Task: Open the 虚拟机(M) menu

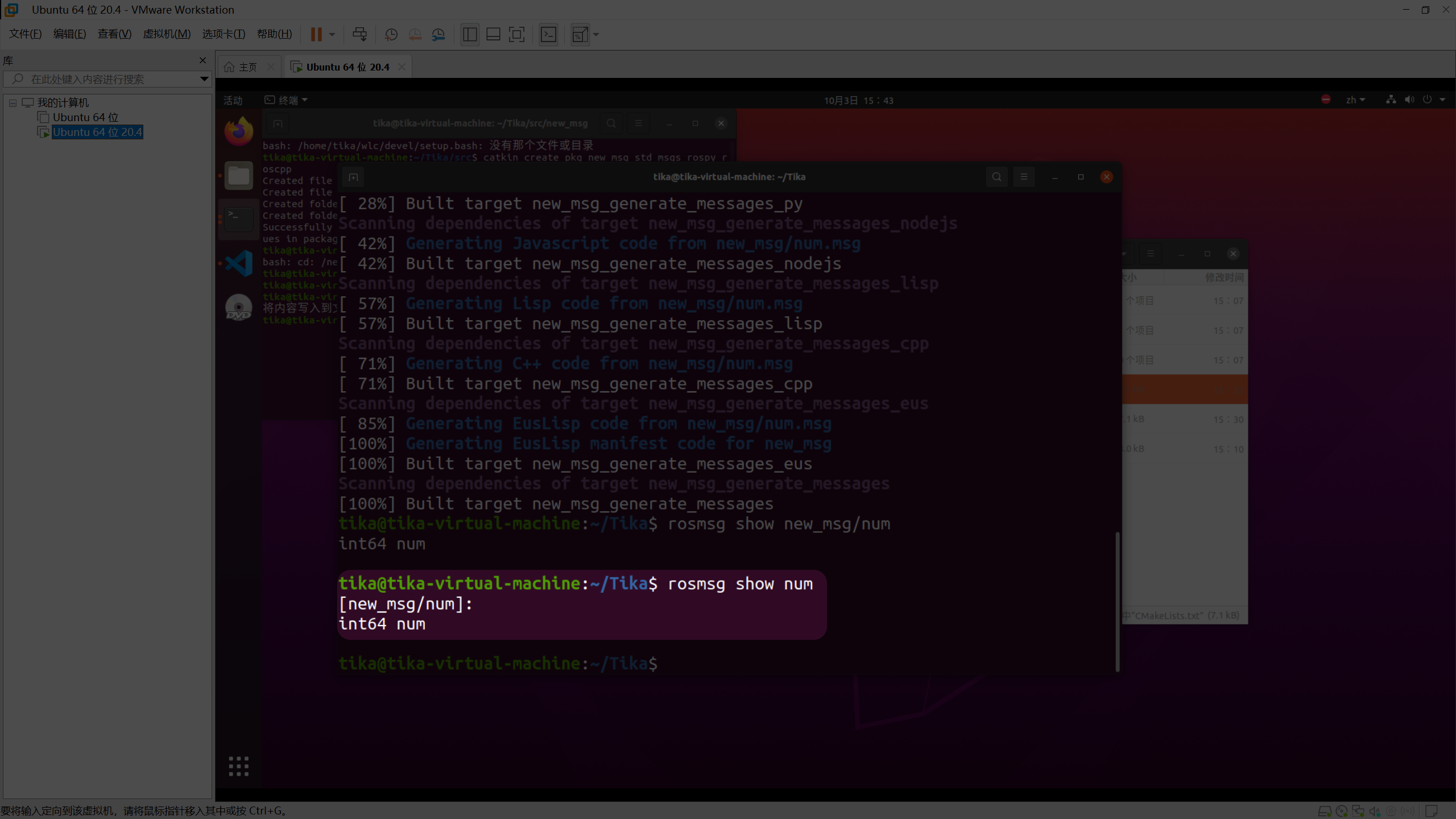Action: tap(166, 34)
